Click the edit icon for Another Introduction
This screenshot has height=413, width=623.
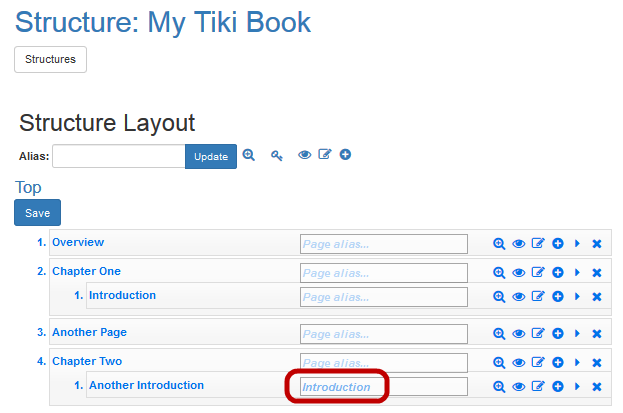click(x=538, y=387)
